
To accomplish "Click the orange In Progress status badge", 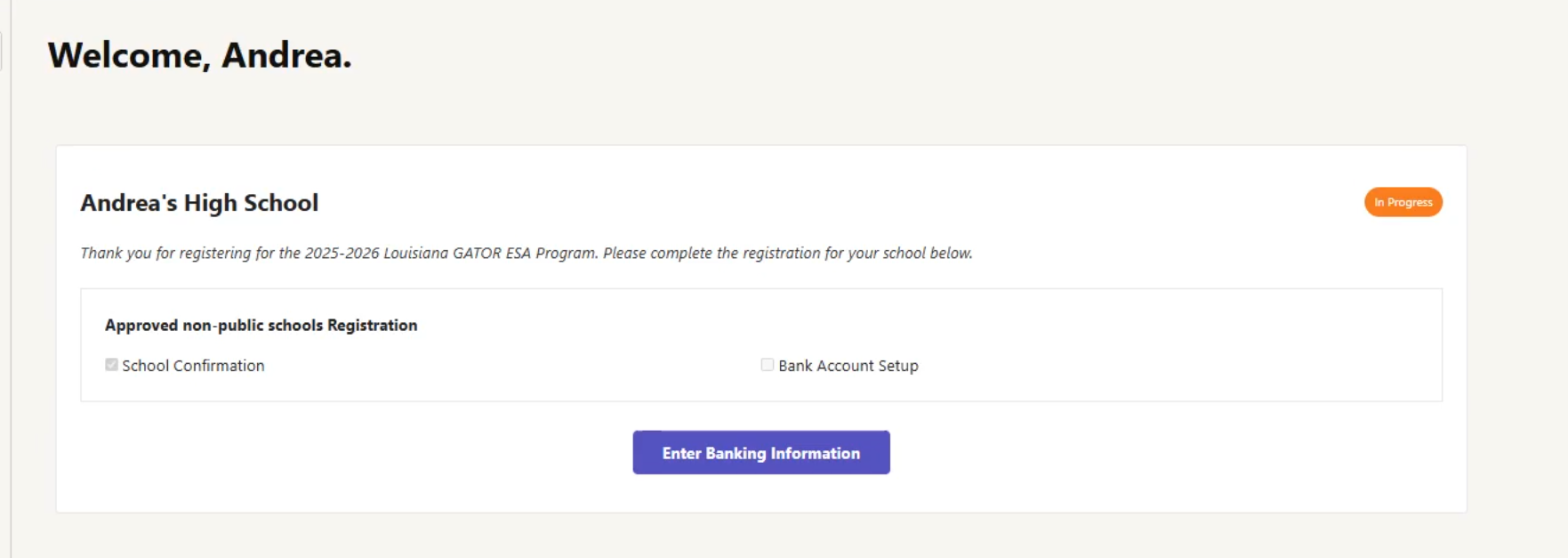I will pyautogui.click(x=1403, y=203).
